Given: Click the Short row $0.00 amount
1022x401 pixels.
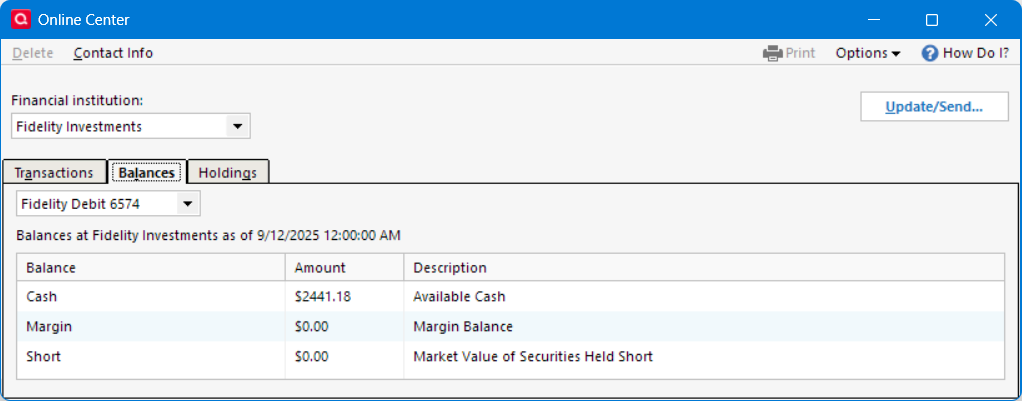Looking at the screenshot, I should [x=312, y=357].
